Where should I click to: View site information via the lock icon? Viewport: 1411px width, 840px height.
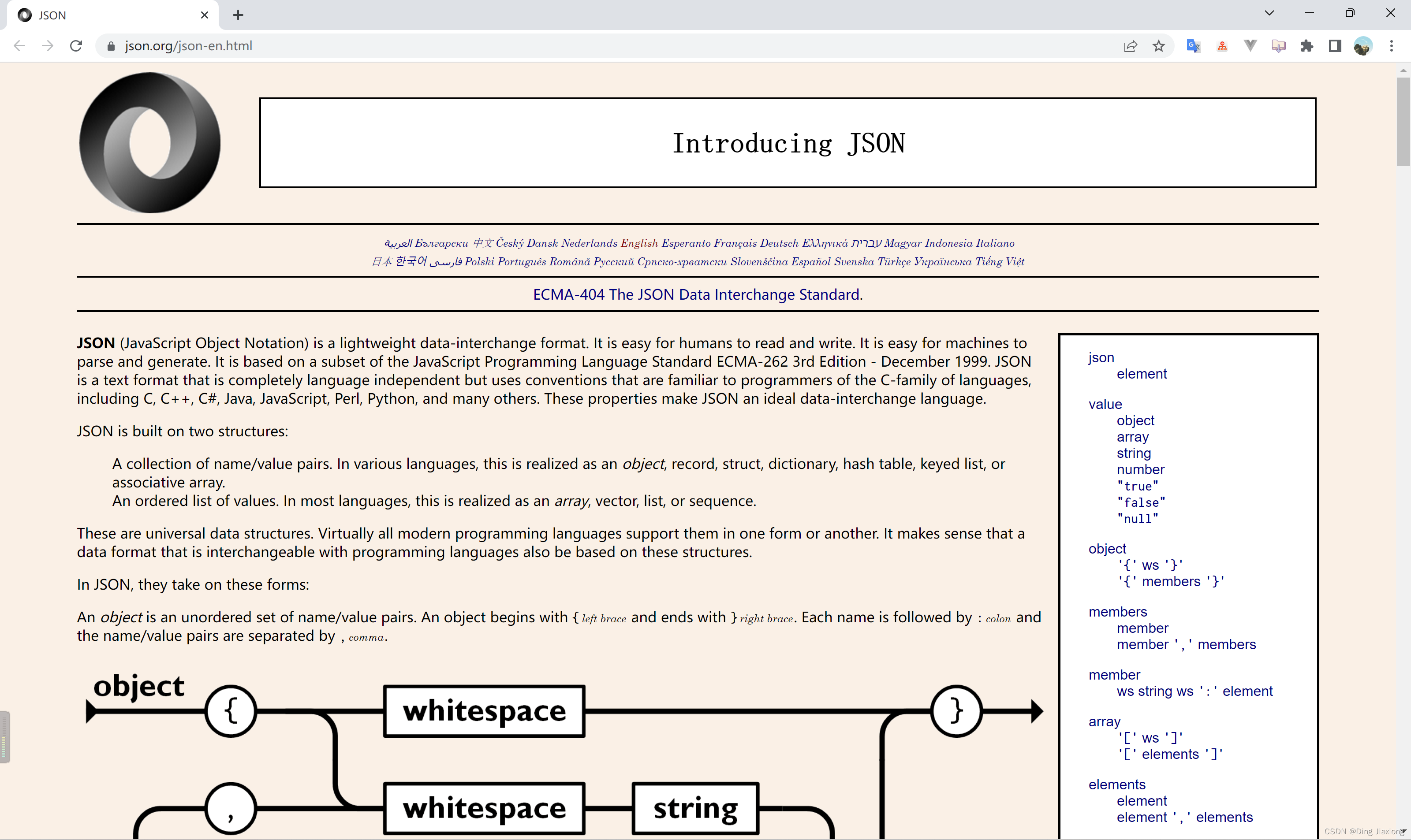112,46
